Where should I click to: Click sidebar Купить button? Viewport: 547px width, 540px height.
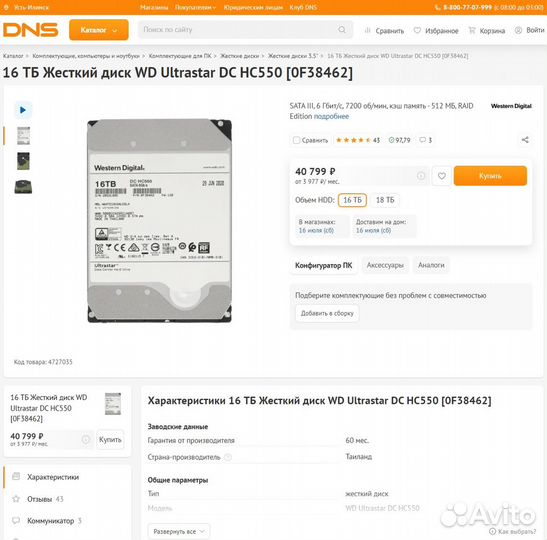[110, 440]
